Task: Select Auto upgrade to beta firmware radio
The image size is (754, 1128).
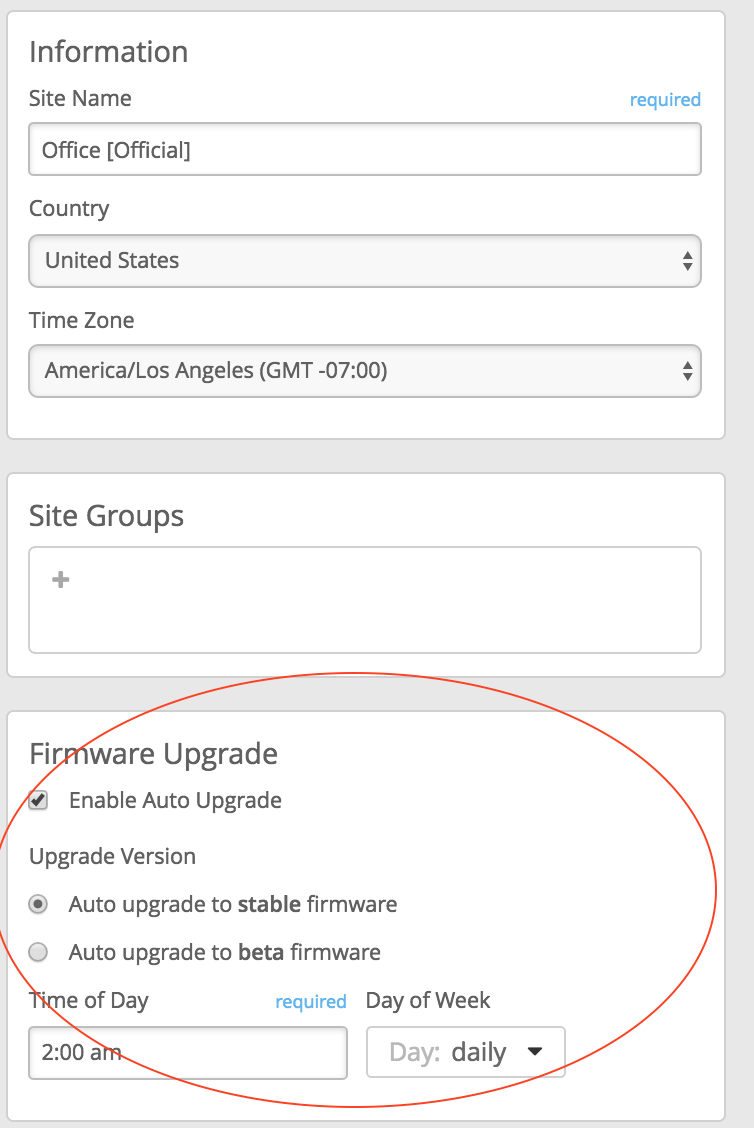Action: [39, 952]
